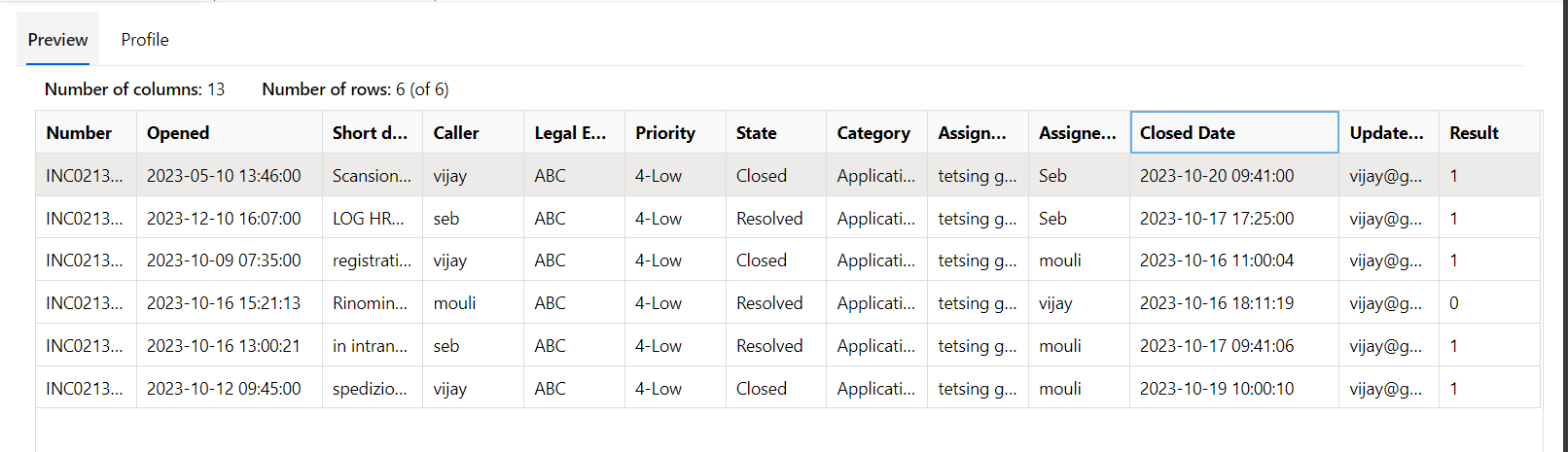Viewport: 1568px width, 452px height.
Task: Select row opened 2023-10-12 09:45:00
Action: pos(788,388)
